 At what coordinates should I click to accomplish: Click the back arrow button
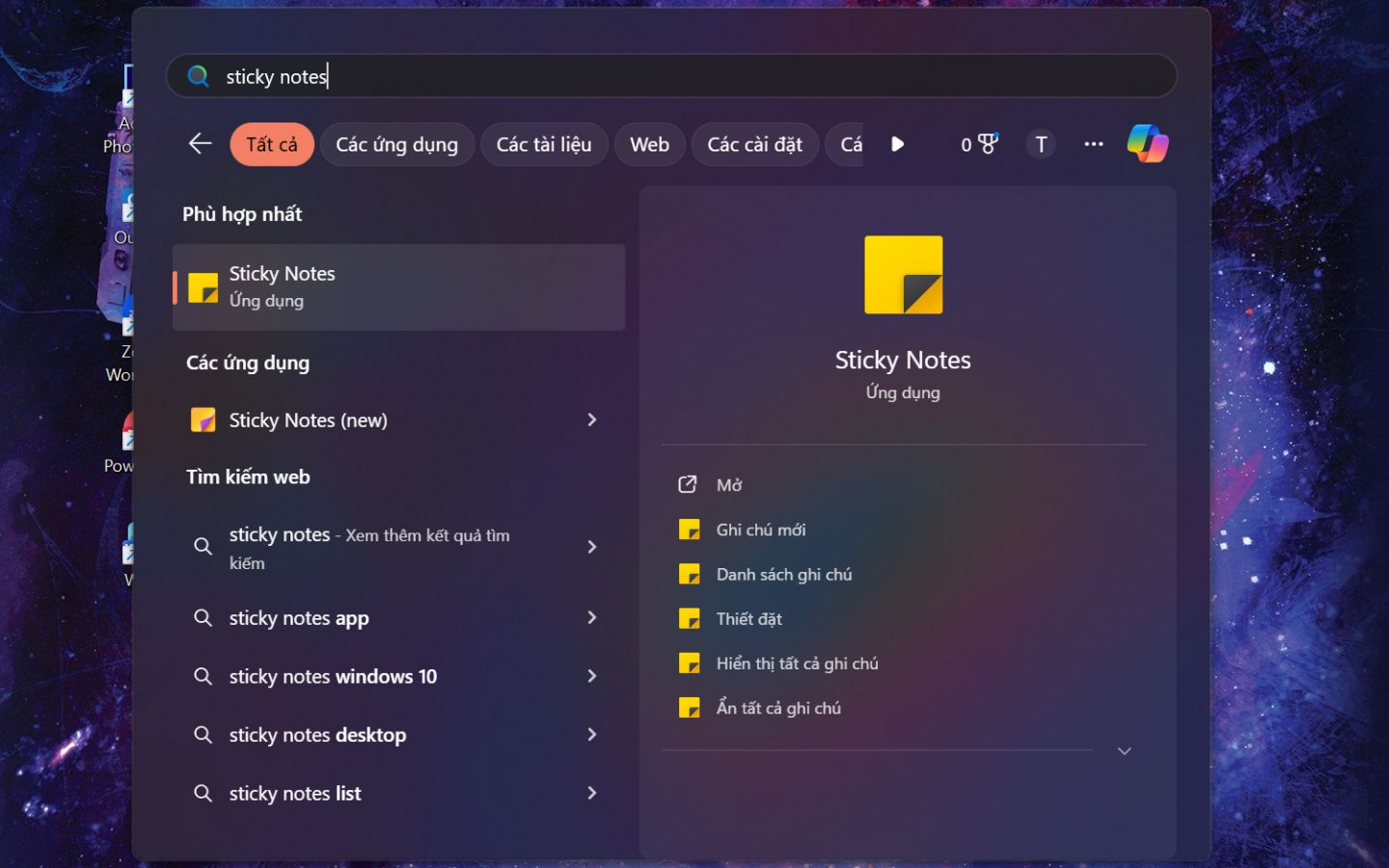click(x=200, y=144)
